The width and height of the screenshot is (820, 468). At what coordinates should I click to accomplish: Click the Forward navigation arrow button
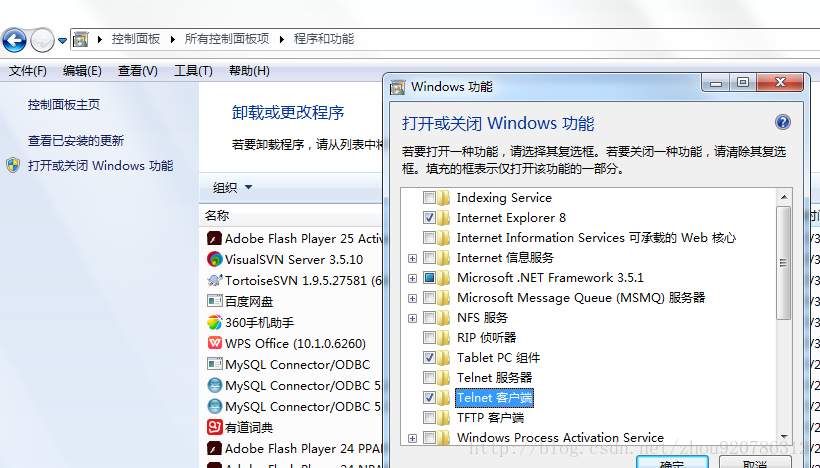coord(42,40)
